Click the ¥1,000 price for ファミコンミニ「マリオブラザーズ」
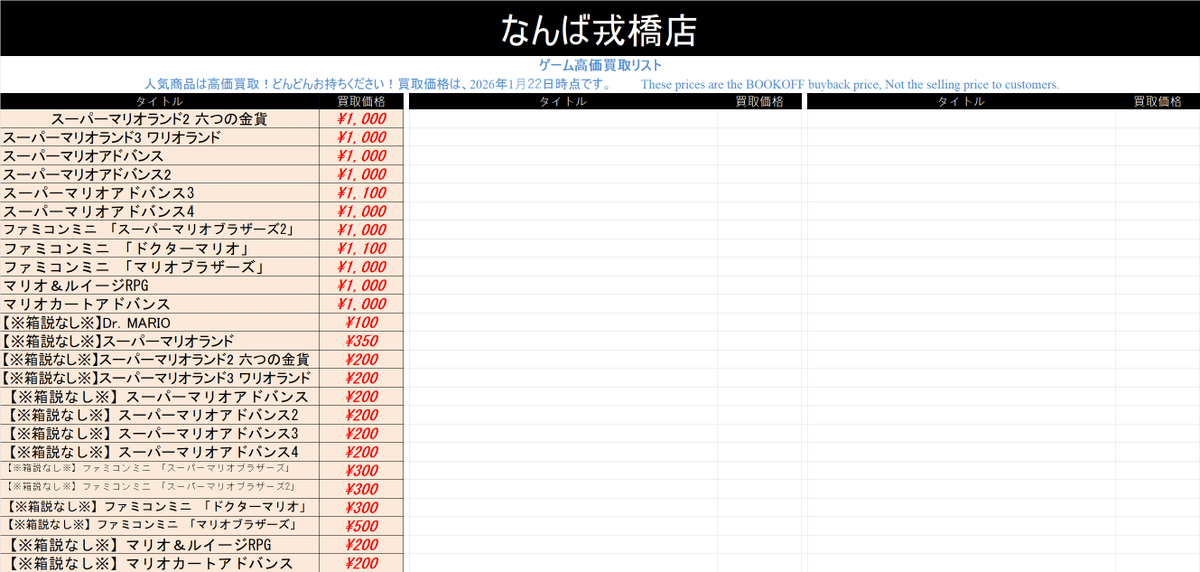 (361, 267)
